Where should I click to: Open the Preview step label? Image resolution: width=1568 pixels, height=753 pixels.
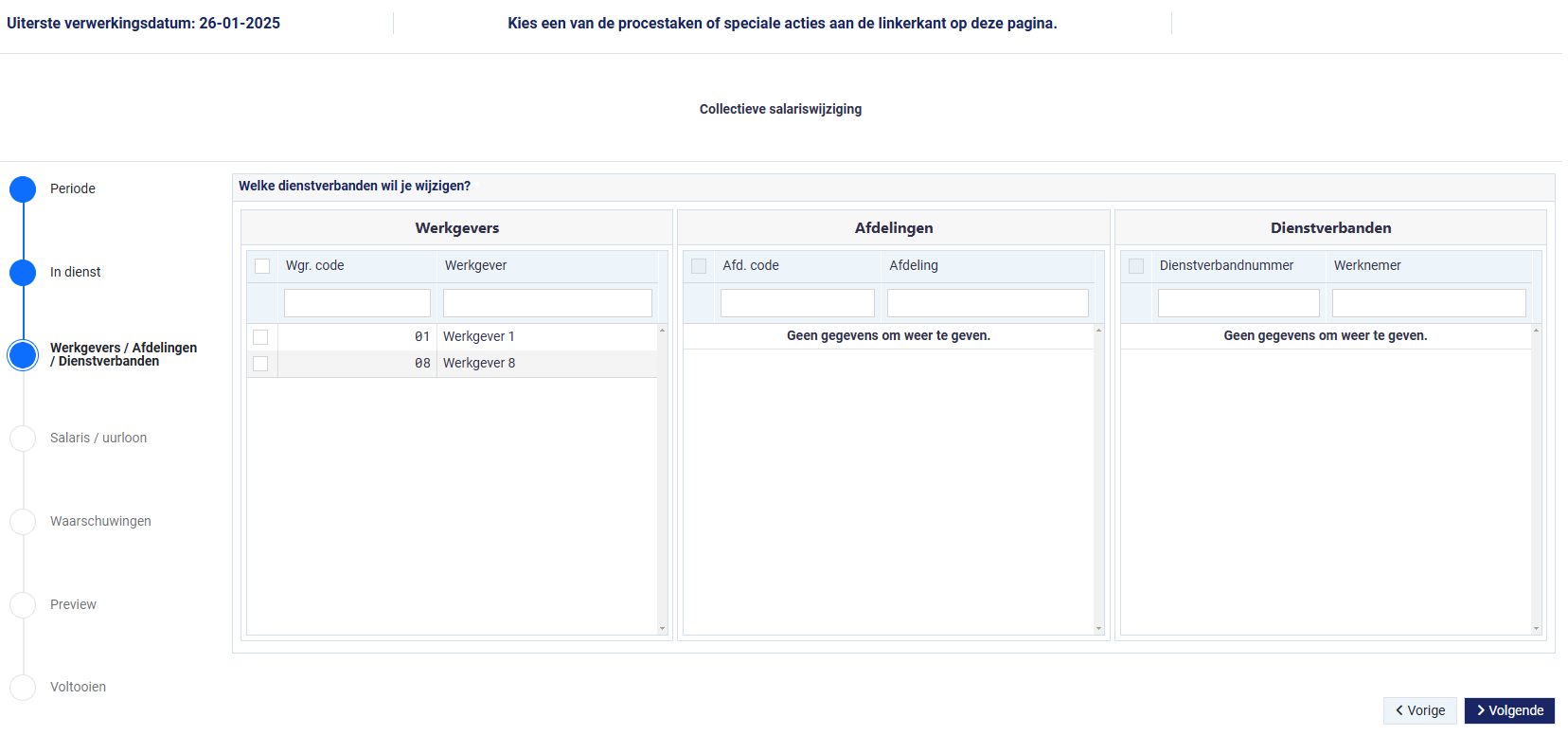point(73,604)
